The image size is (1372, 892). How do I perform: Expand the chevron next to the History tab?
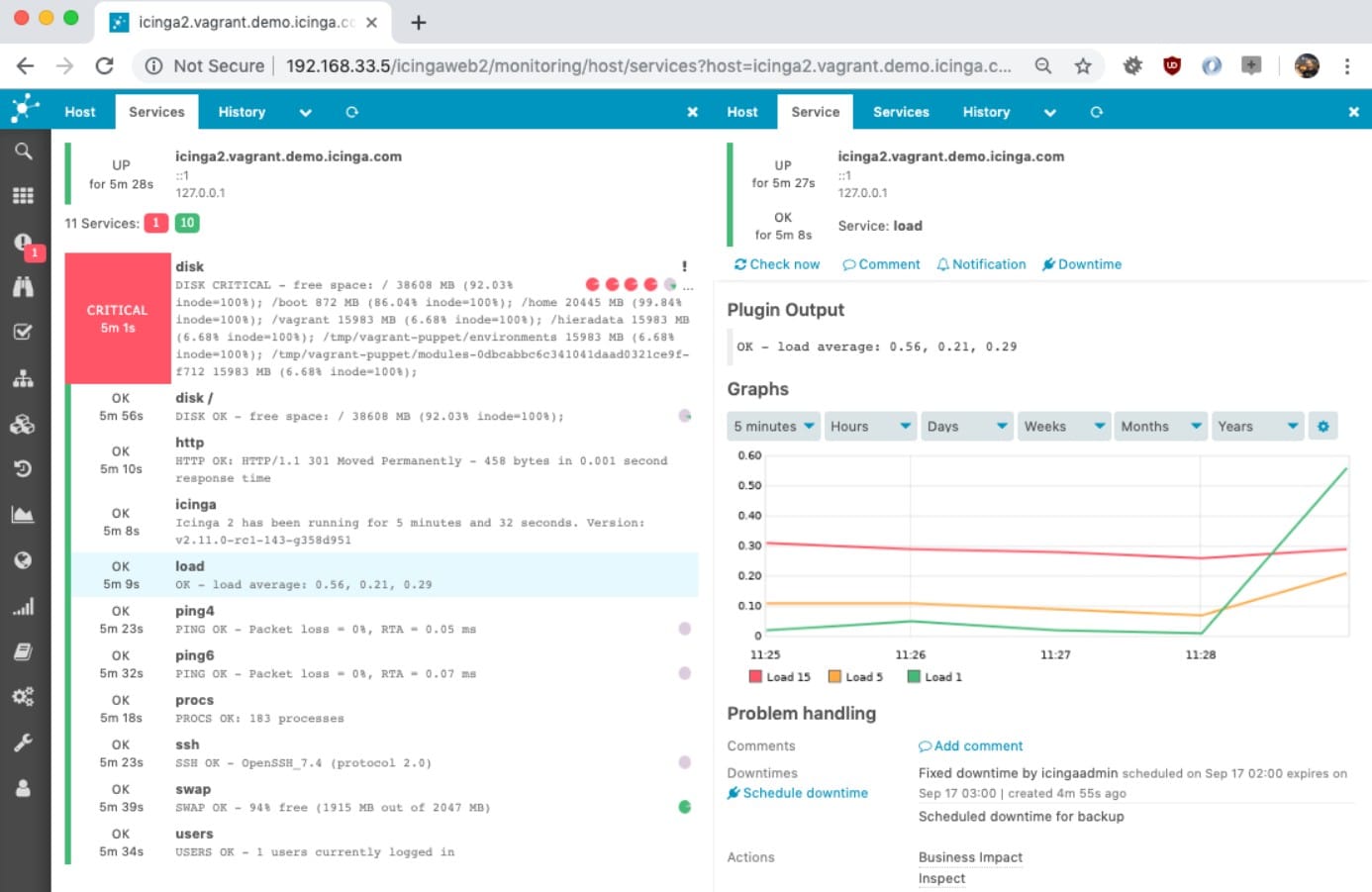(x=306, y=112)
